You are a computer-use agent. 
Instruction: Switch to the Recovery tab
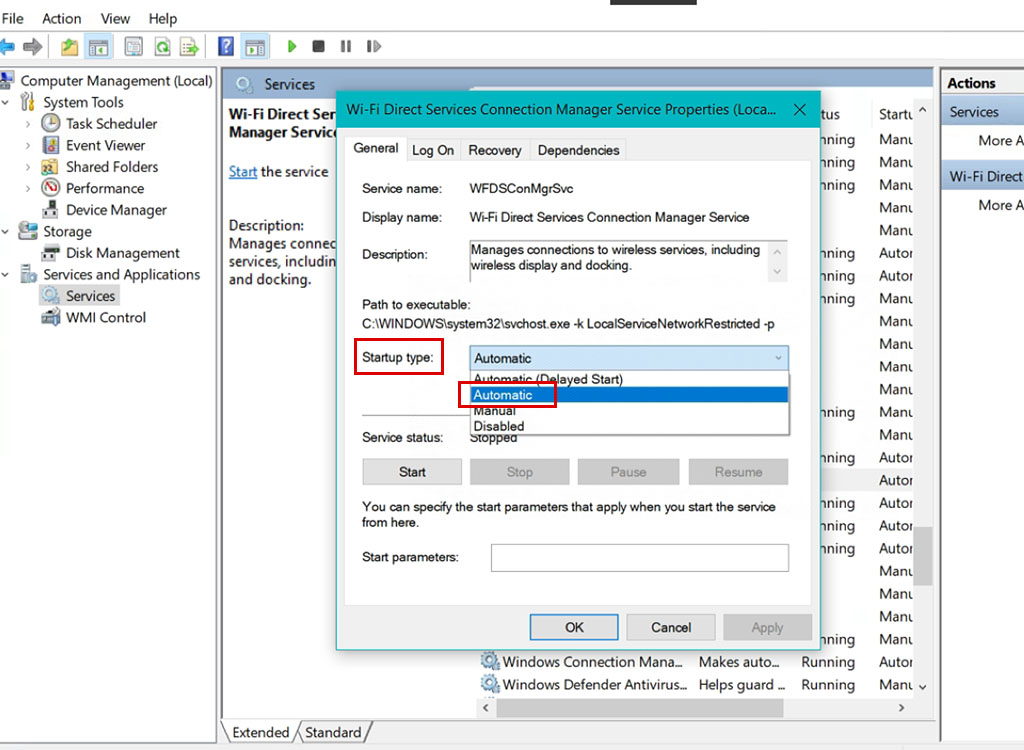coord(495,150)
